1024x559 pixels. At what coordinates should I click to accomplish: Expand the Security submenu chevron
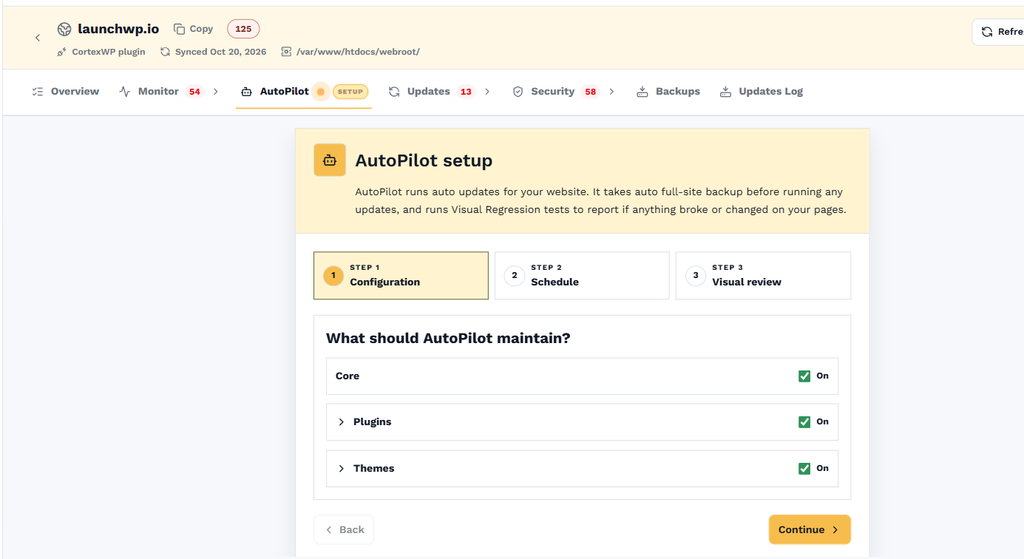pyautogui.click(x=611, y=91)
